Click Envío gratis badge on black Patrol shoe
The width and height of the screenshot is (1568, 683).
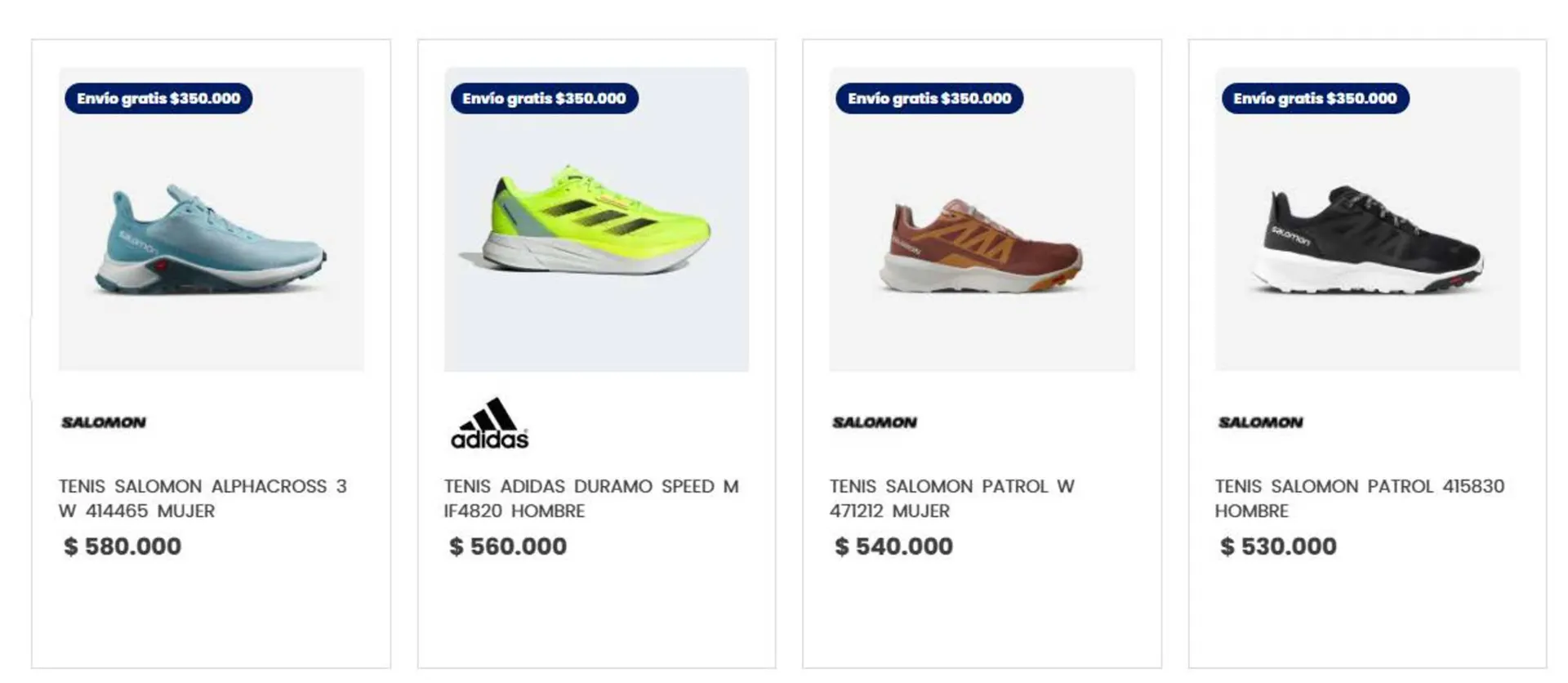pos(1315,99)
